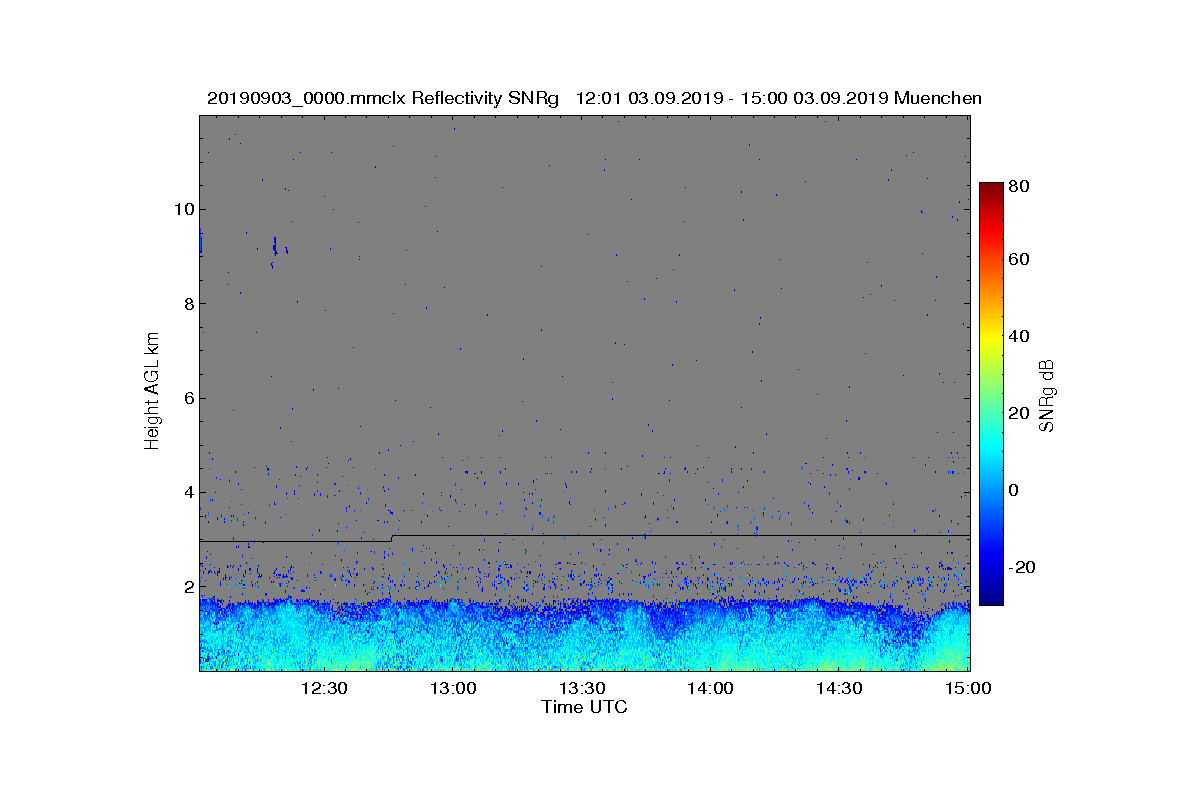Click the height tick label 2
Screen dimensions: 1200x800
[188, 587]
